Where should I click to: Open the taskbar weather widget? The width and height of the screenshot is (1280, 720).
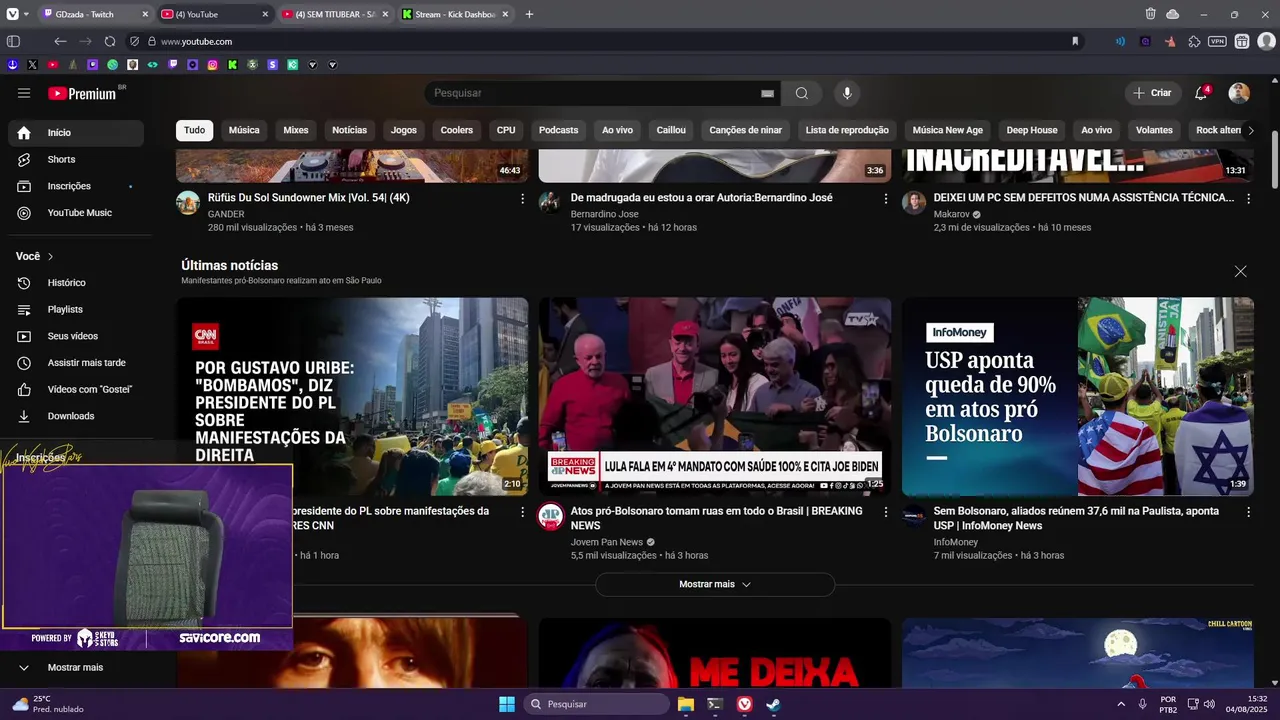[x=47, y=704]
